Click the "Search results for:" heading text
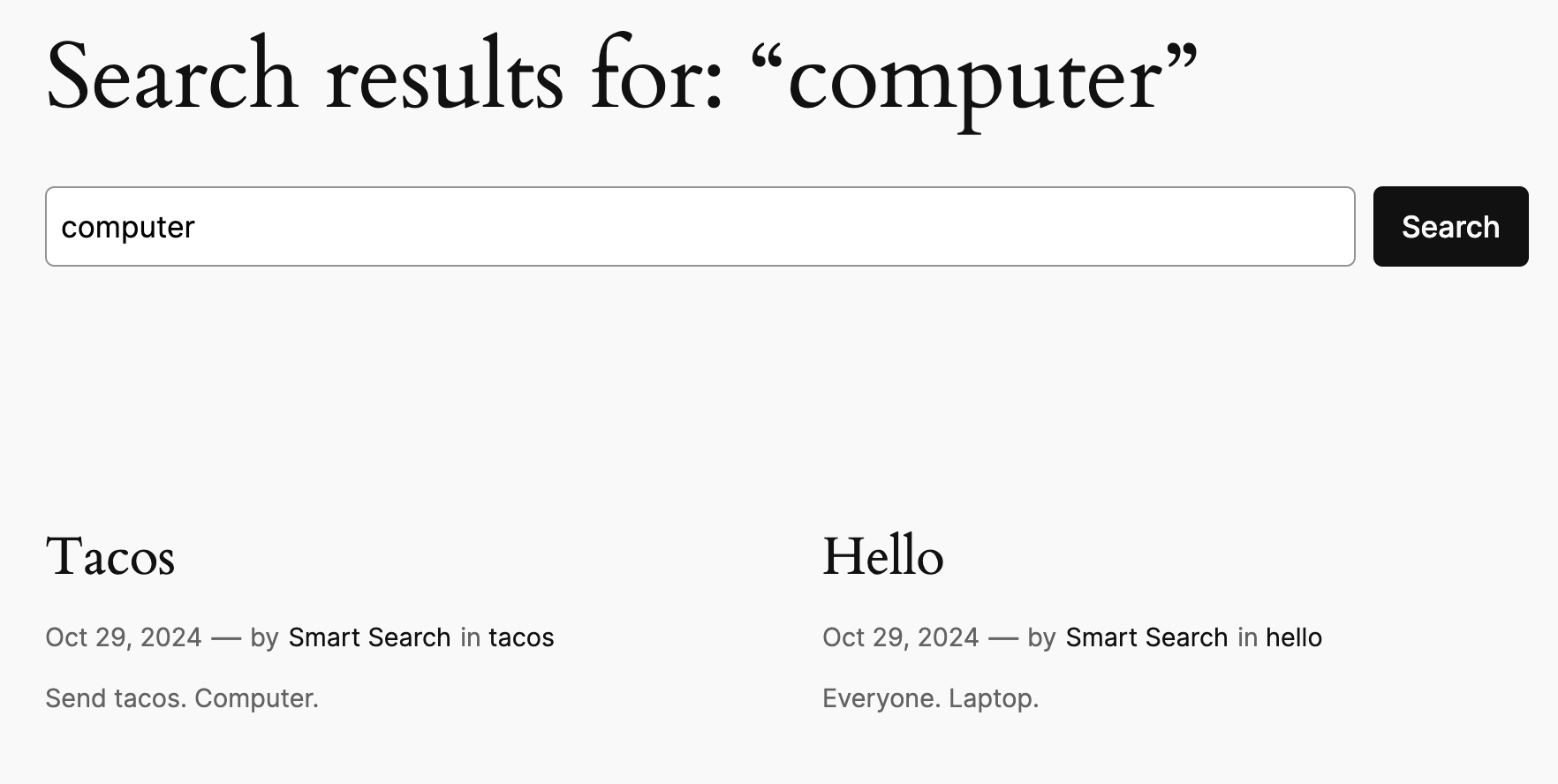1558x784 pixels. [384, 78]
